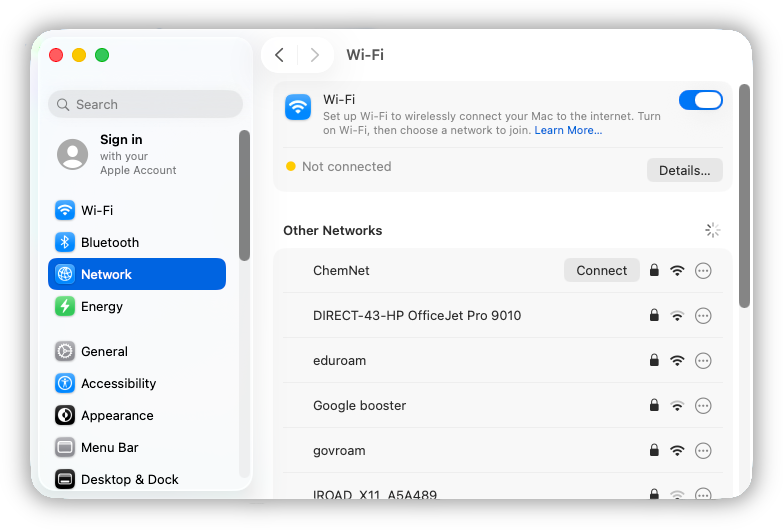This screenshot has width=783, height=530.
Task: Click Sign in with your Apple Account
Action: [x=137, y=154]
